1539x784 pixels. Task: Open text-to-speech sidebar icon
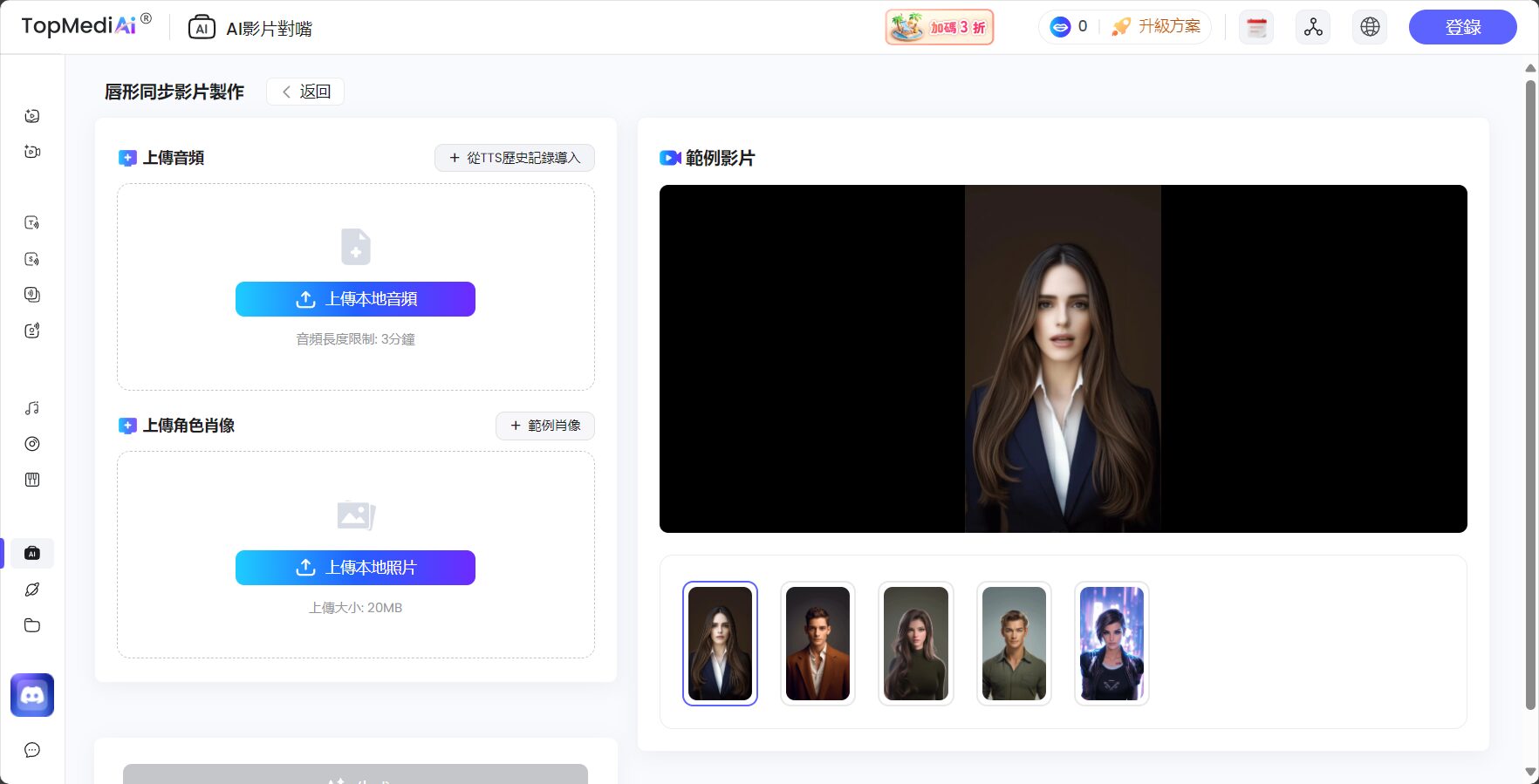pos(32,223)
